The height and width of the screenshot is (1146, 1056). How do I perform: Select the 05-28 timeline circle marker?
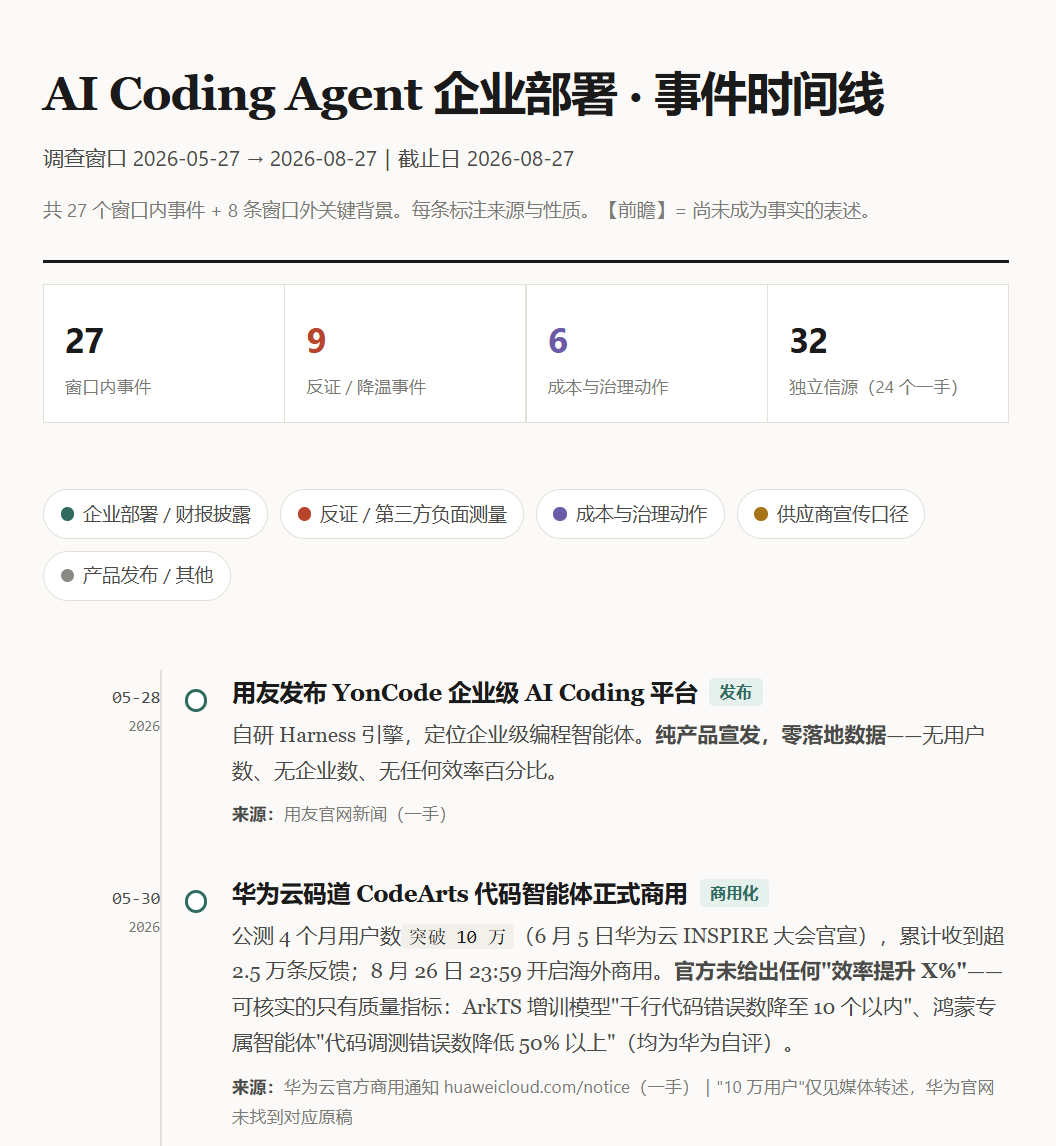coord(196,700)
